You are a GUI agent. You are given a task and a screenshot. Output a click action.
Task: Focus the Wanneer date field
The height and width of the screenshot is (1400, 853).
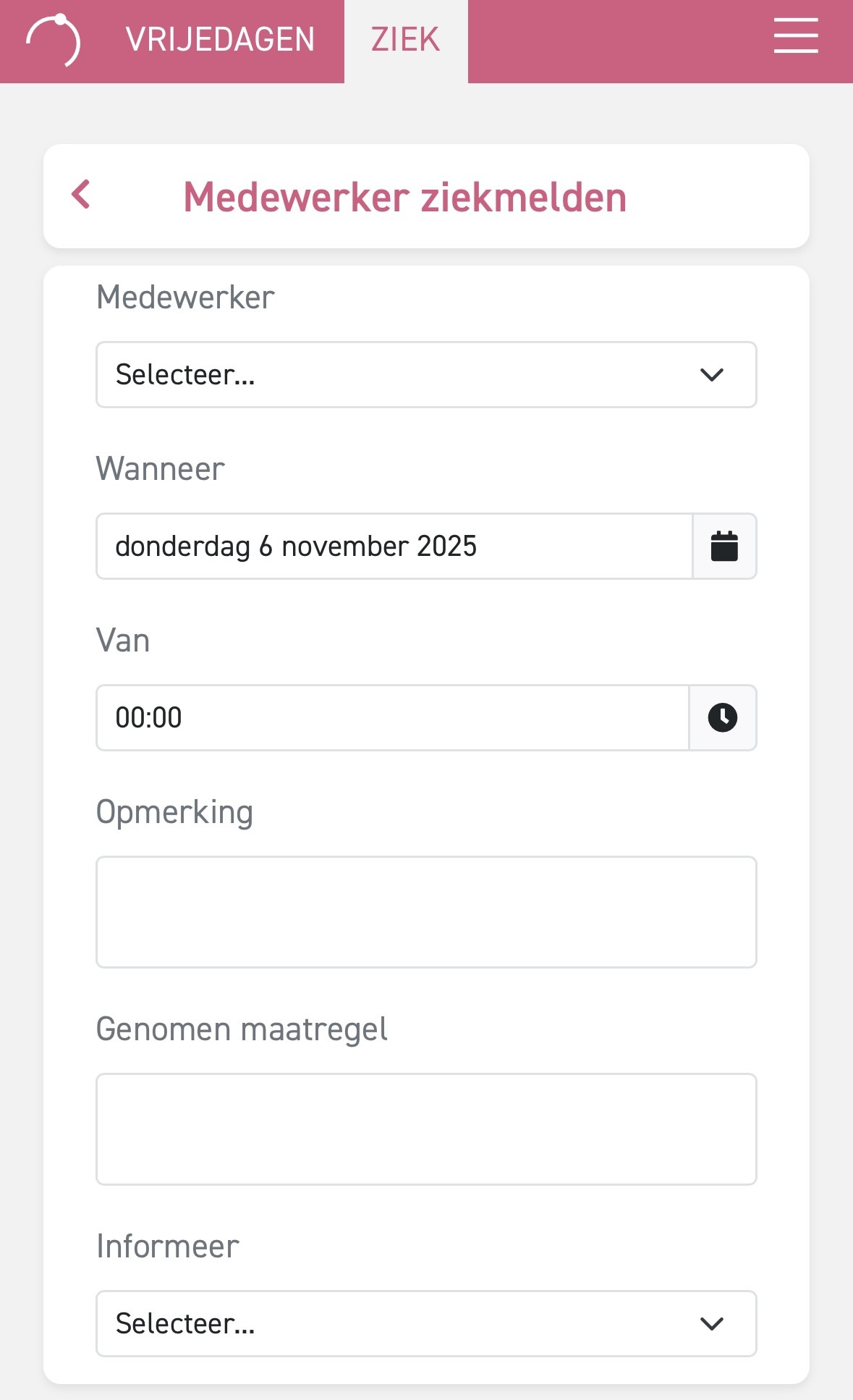[x=394, y=547]
